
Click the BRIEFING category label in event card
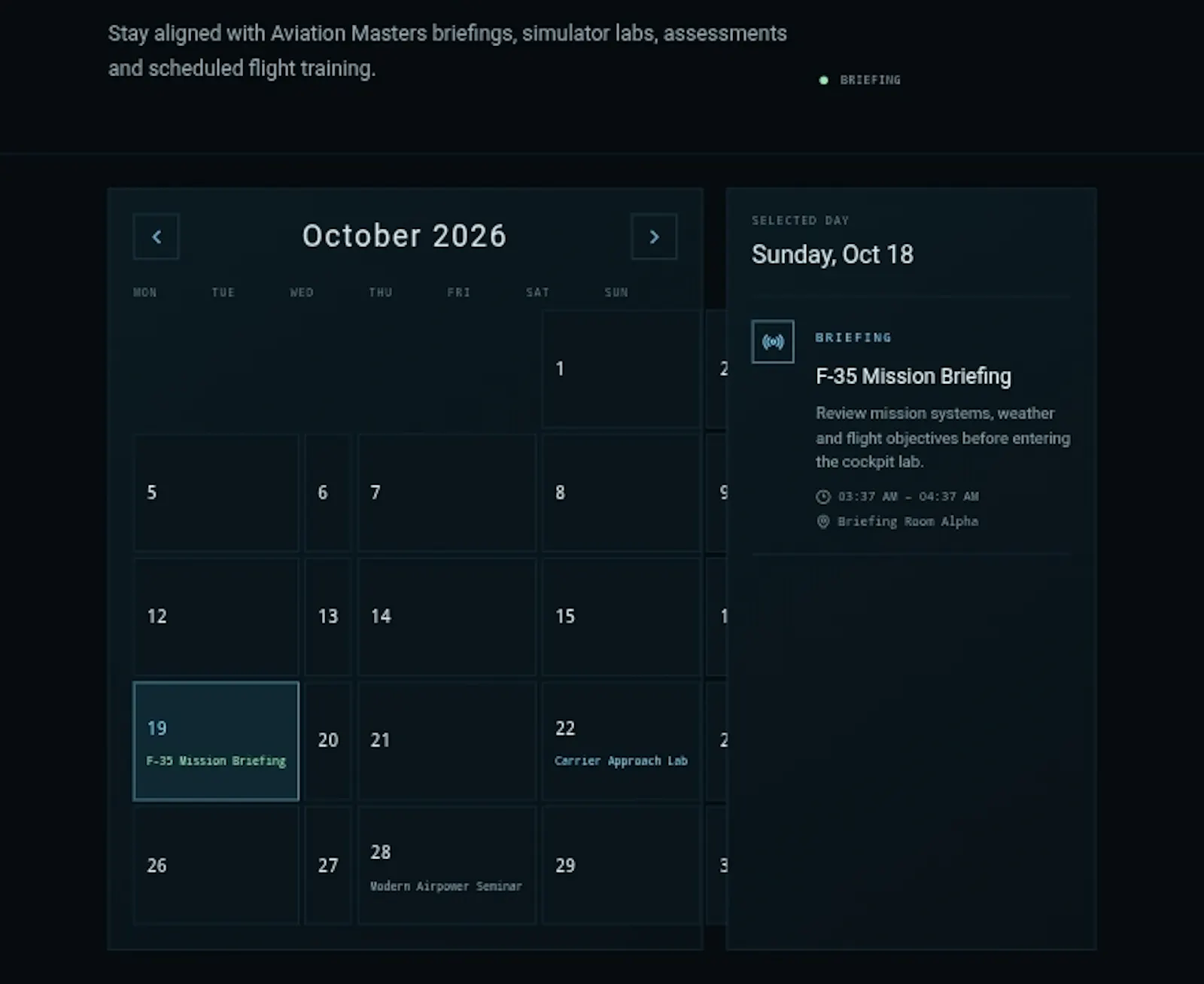[x=853, y=337]
